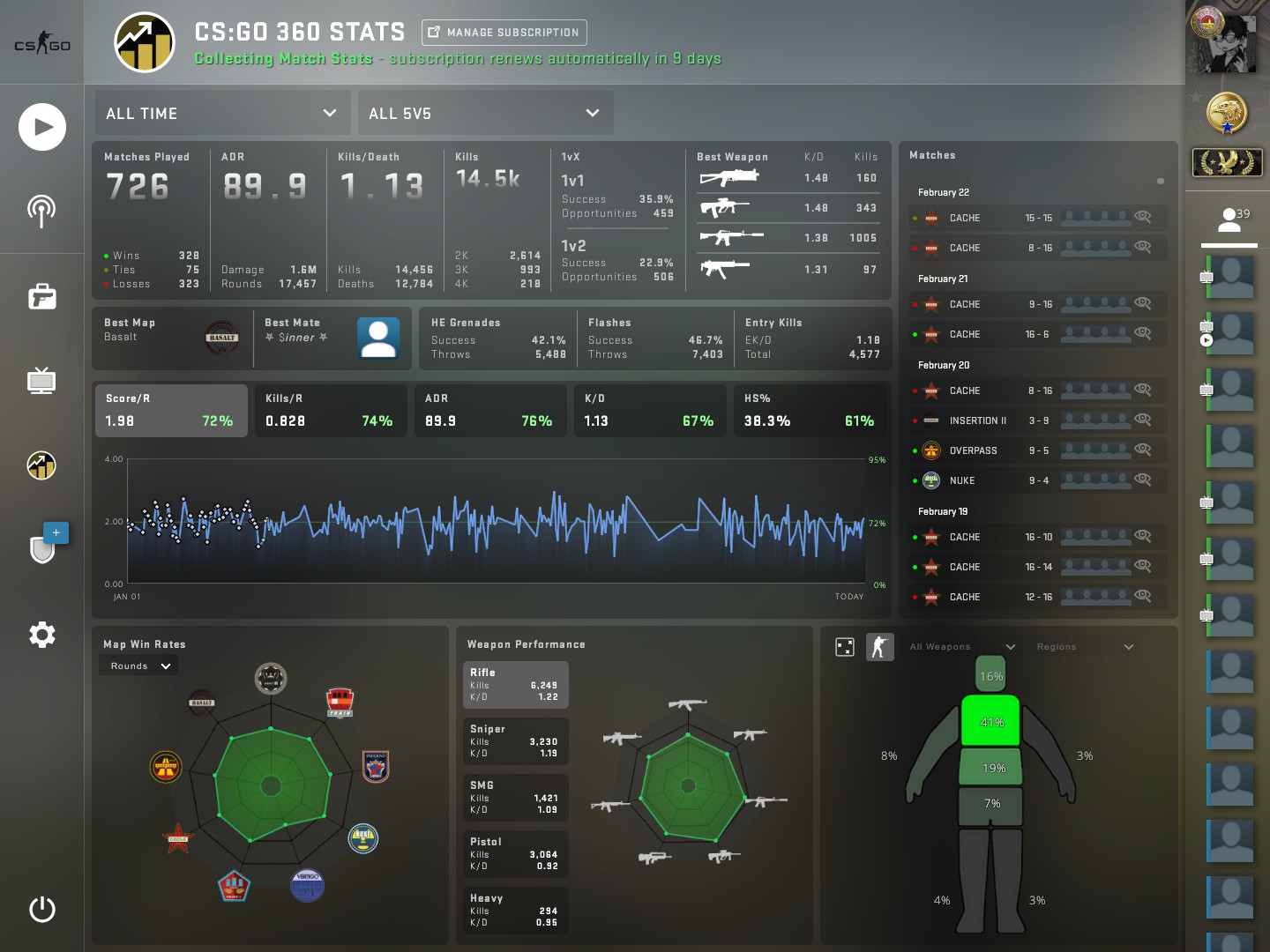The image size is (1270, 952).
Task: Toggle the eye icon for CACHE 16 - 14
Action: (1143, 566)
